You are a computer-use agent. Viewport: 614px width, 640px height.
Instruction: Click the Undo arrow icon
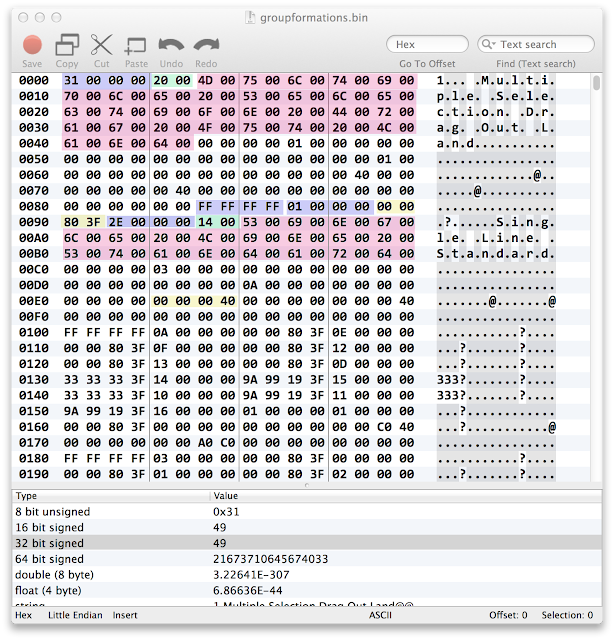coord(171,44)
